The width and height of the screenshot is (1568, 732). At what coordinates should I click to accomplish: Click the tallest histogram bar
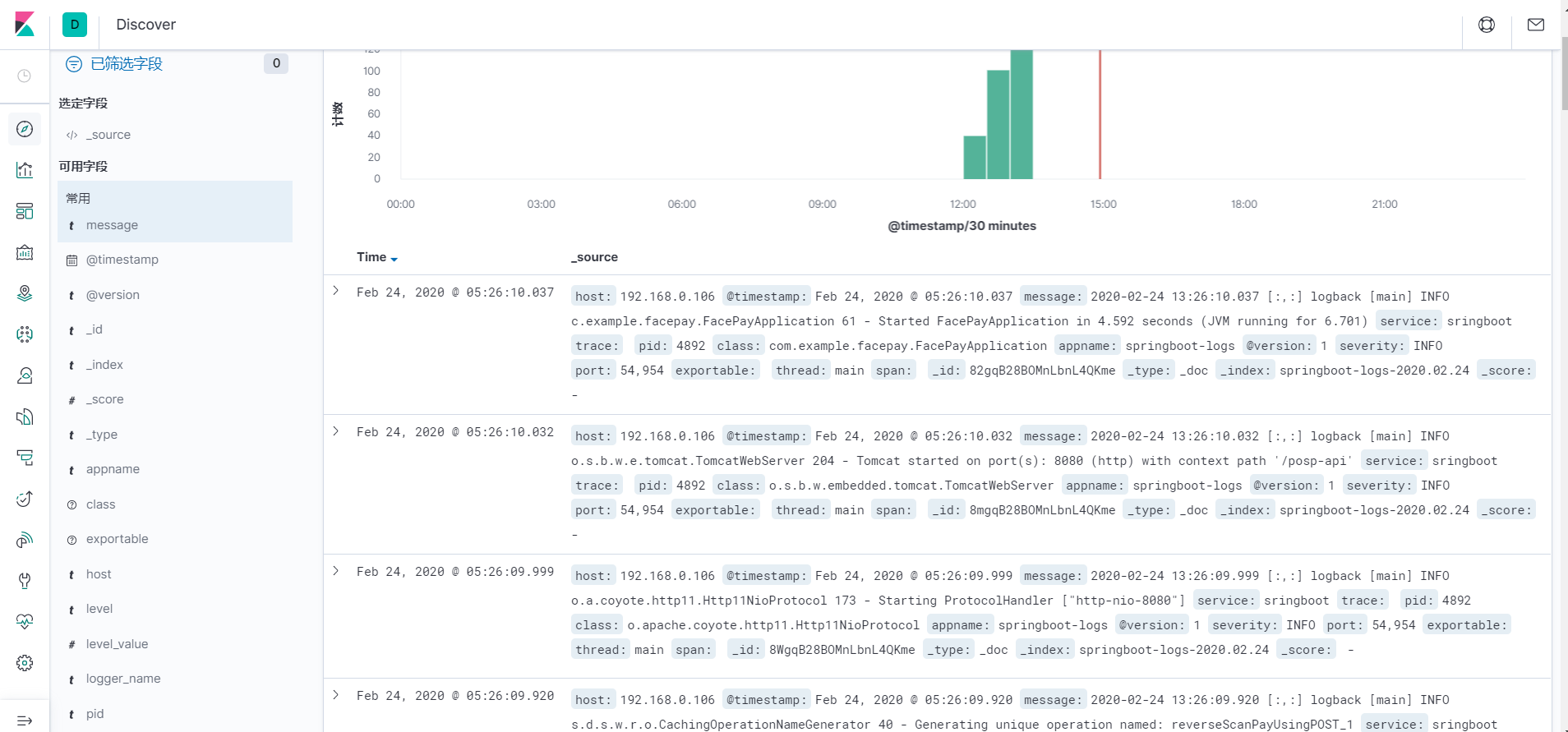pyautogui.click(x=1022, y=114)
